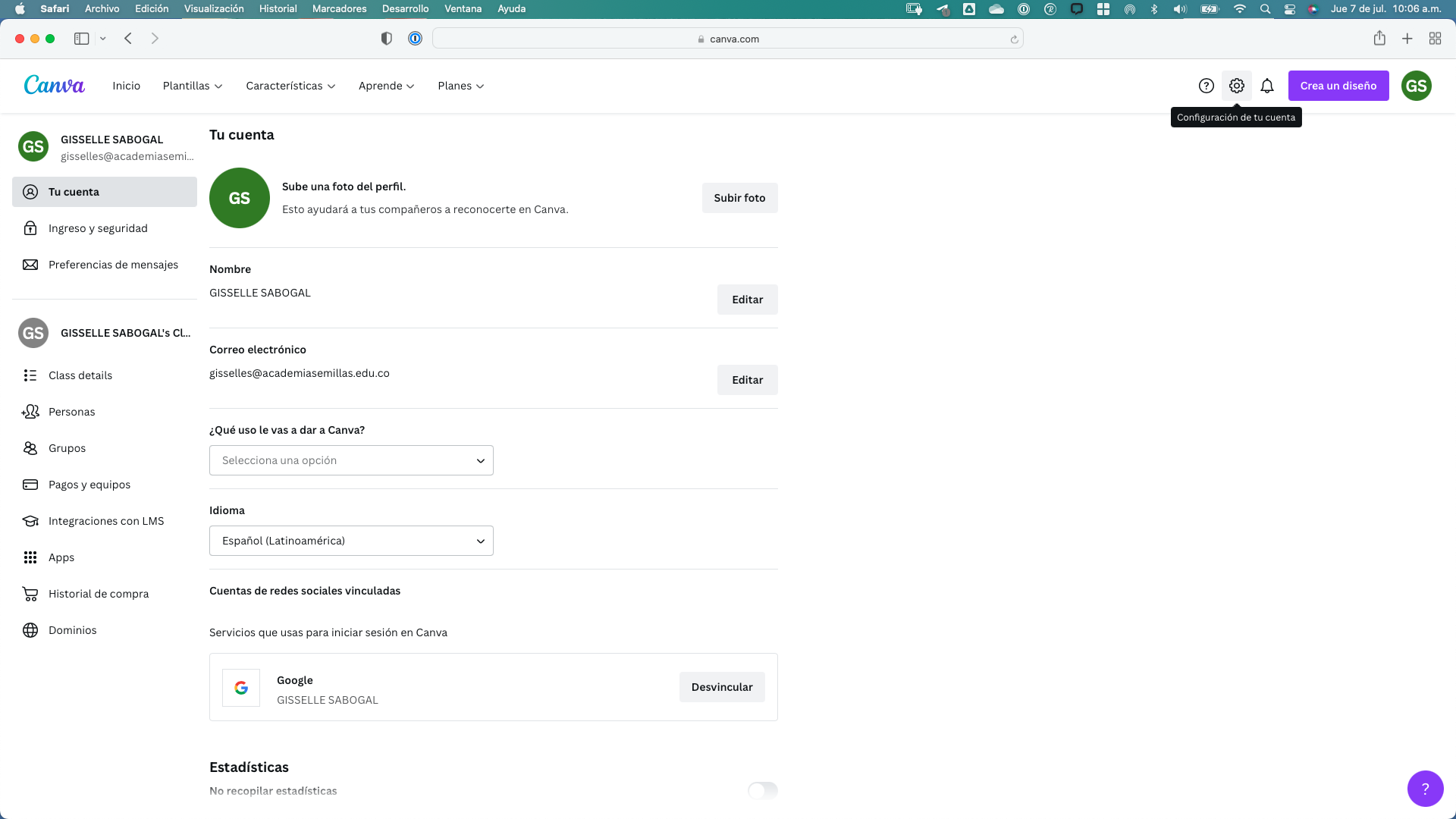Click the GISSELLE SABOGAL's Class team avatar
The width and height of the screenshot is (1456, 819).
33,333
